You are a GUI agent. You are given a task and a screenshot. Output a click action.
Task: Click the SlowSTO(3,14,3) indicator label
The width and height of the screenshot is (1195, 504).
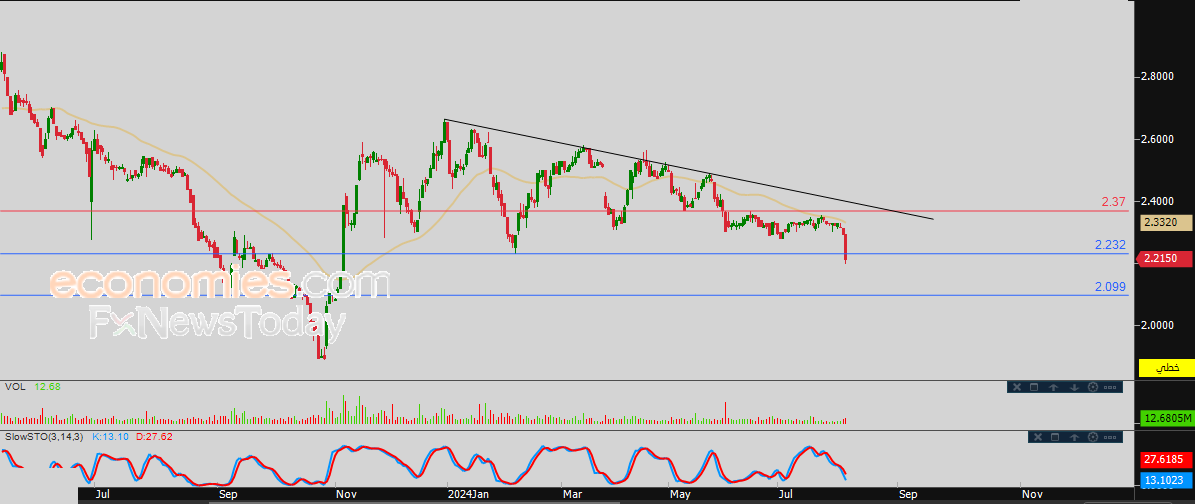[45, 437]
